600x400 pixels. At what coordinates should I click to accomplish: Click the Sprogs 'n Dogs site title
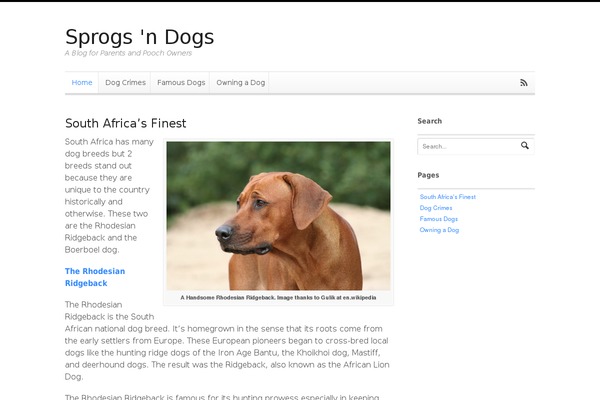coord(140,37)
